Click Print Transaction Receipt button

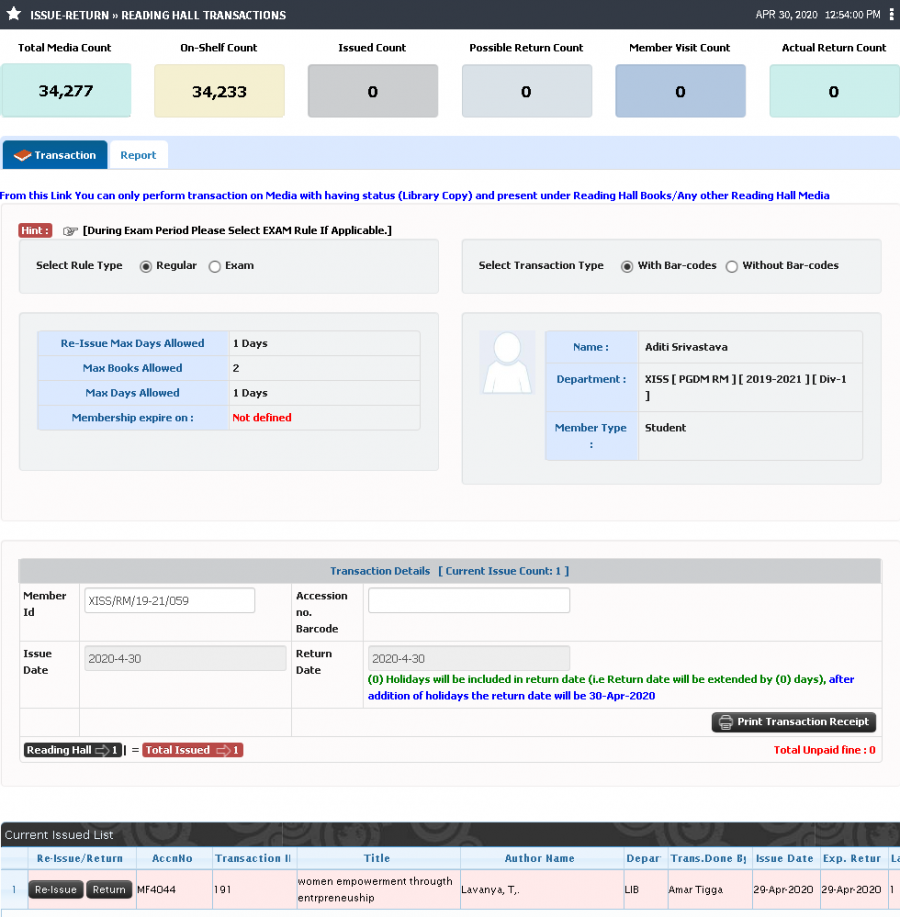point(794,722)
